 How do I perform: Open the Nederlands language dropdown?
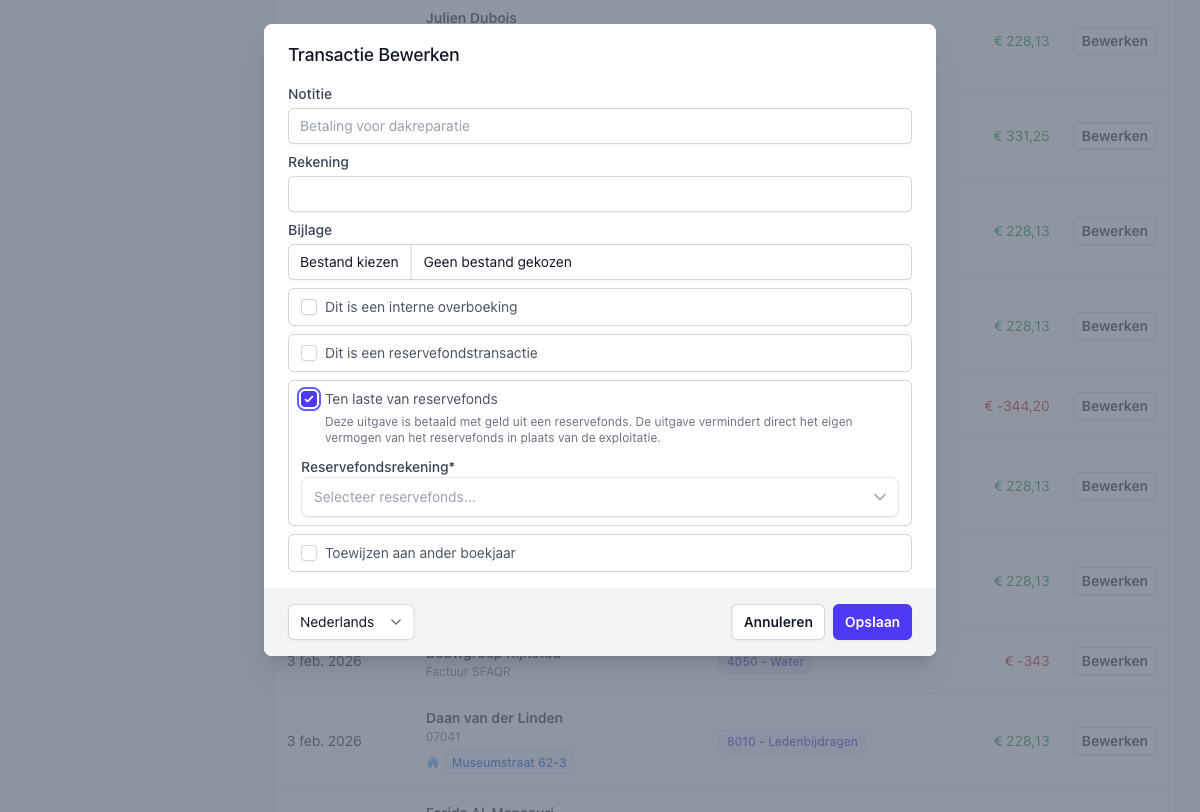tap(350, 622)
